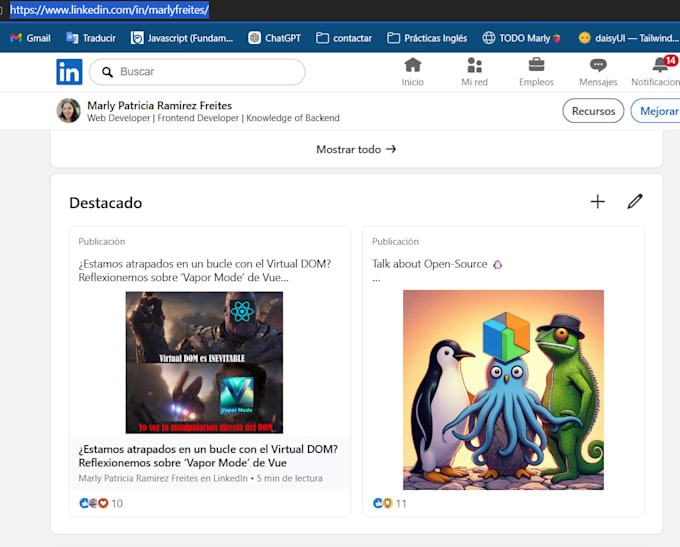
Task: Click the headline Web Developer | Frontend Developer
Action: [213, 118]
